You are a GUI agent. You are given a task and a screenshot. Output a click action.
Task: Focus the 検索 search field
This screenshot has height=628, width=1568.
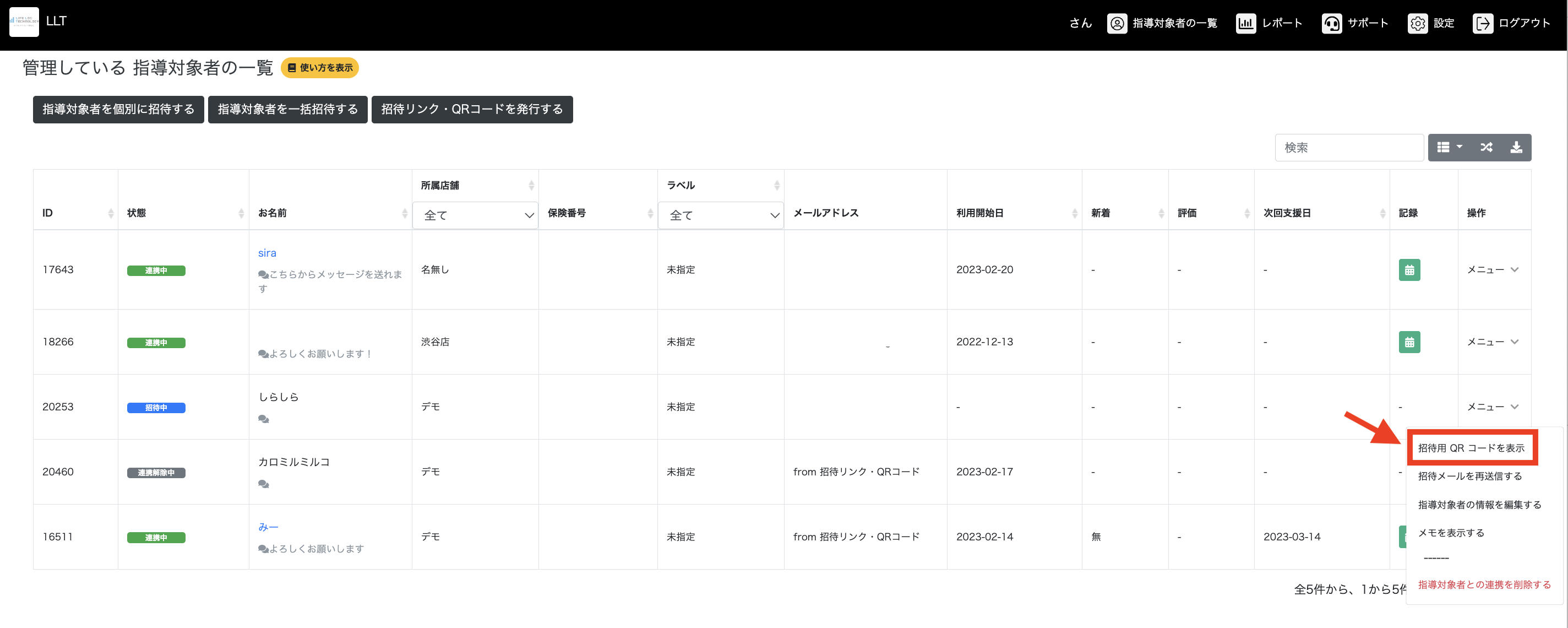tap(1349, 148)
